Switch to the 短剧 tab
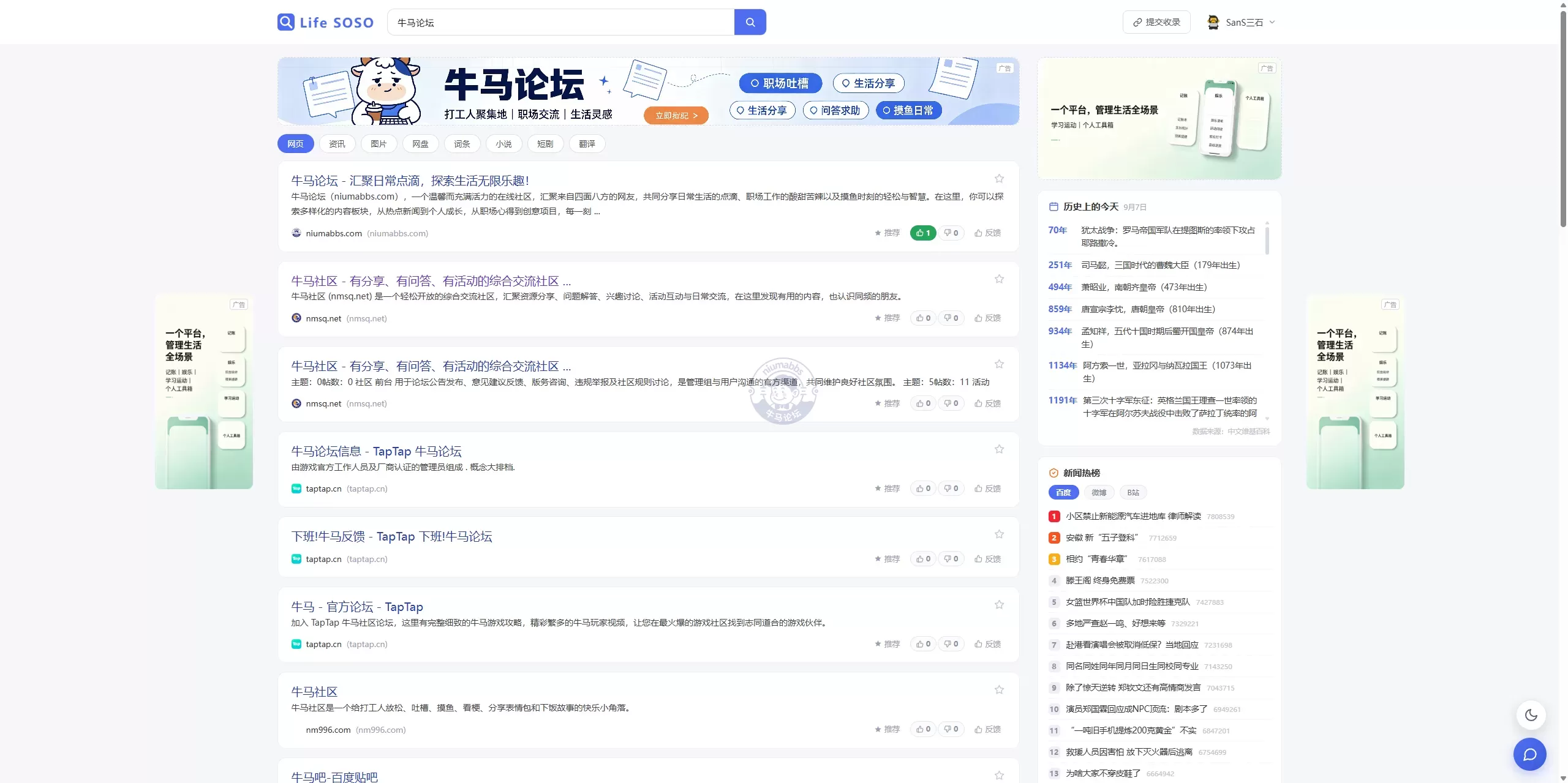The height and width of the screenshot is (783, 1568). 545,144
